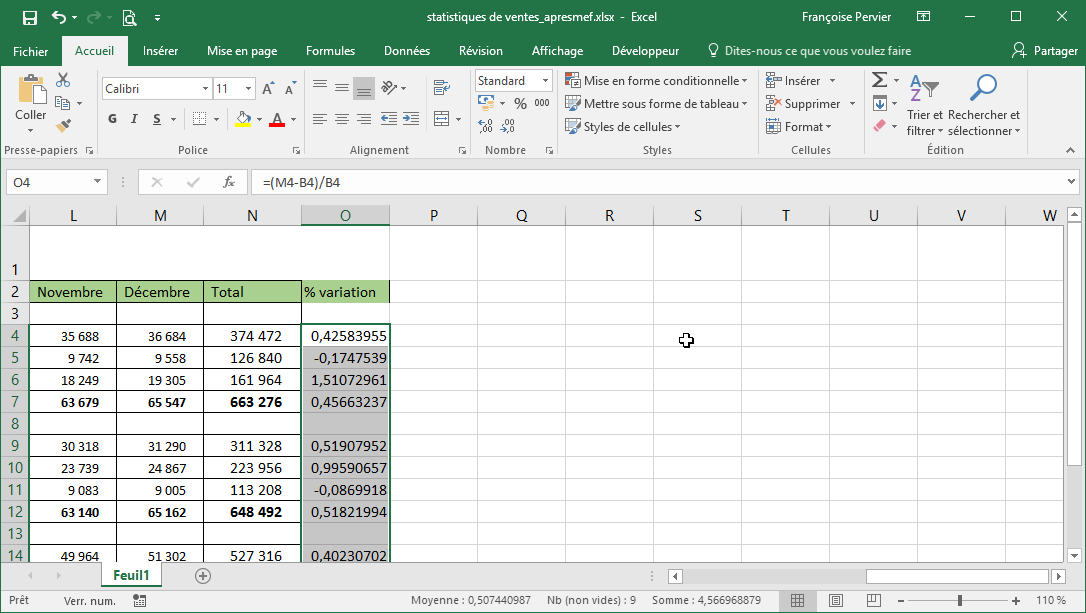Click the percent style icon
Image resolution: width=1086 pixels, height=613 pixels.
520,104
